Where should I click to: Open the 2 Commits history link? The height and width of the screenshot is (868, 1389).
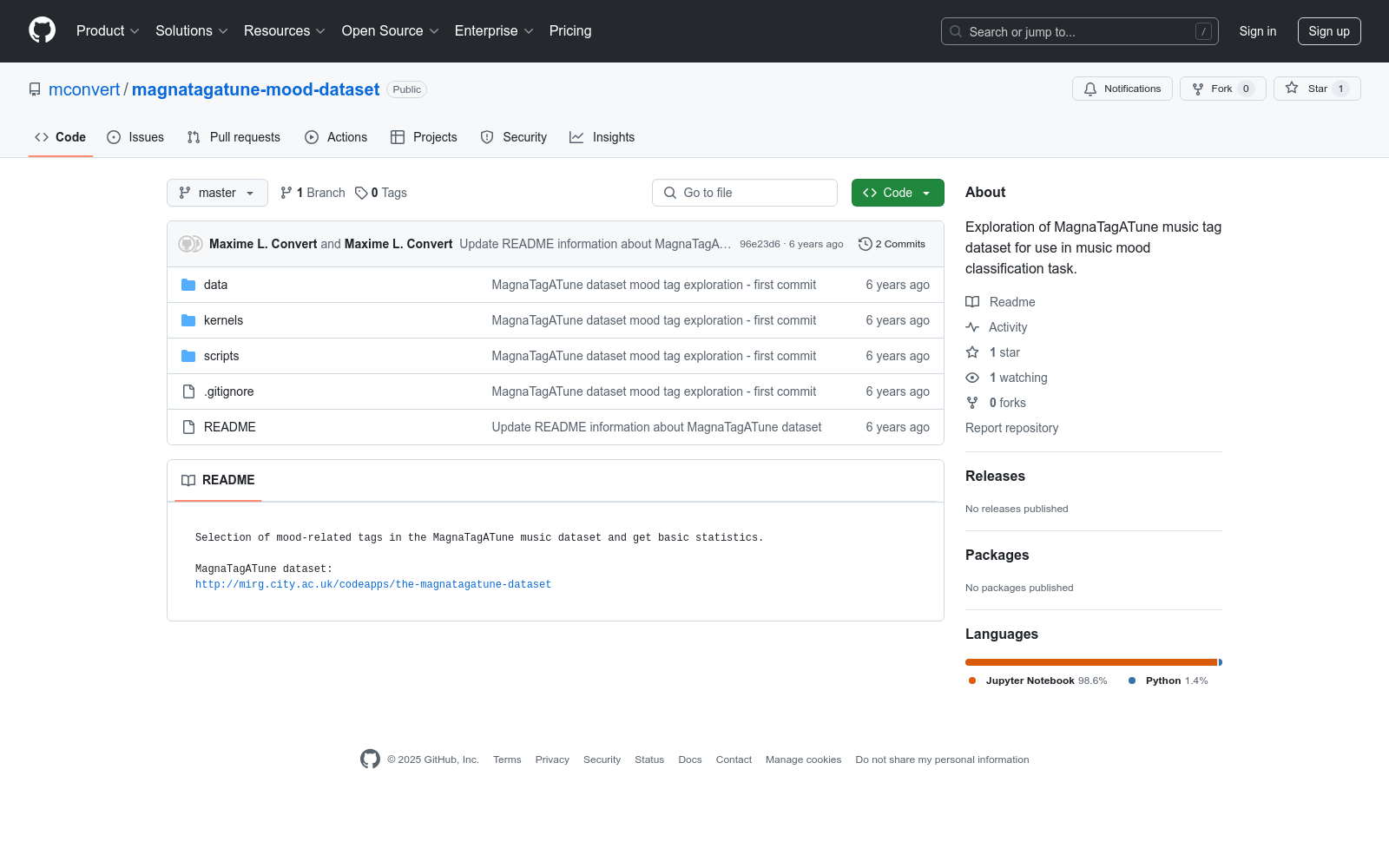click(x=892, y=244)
